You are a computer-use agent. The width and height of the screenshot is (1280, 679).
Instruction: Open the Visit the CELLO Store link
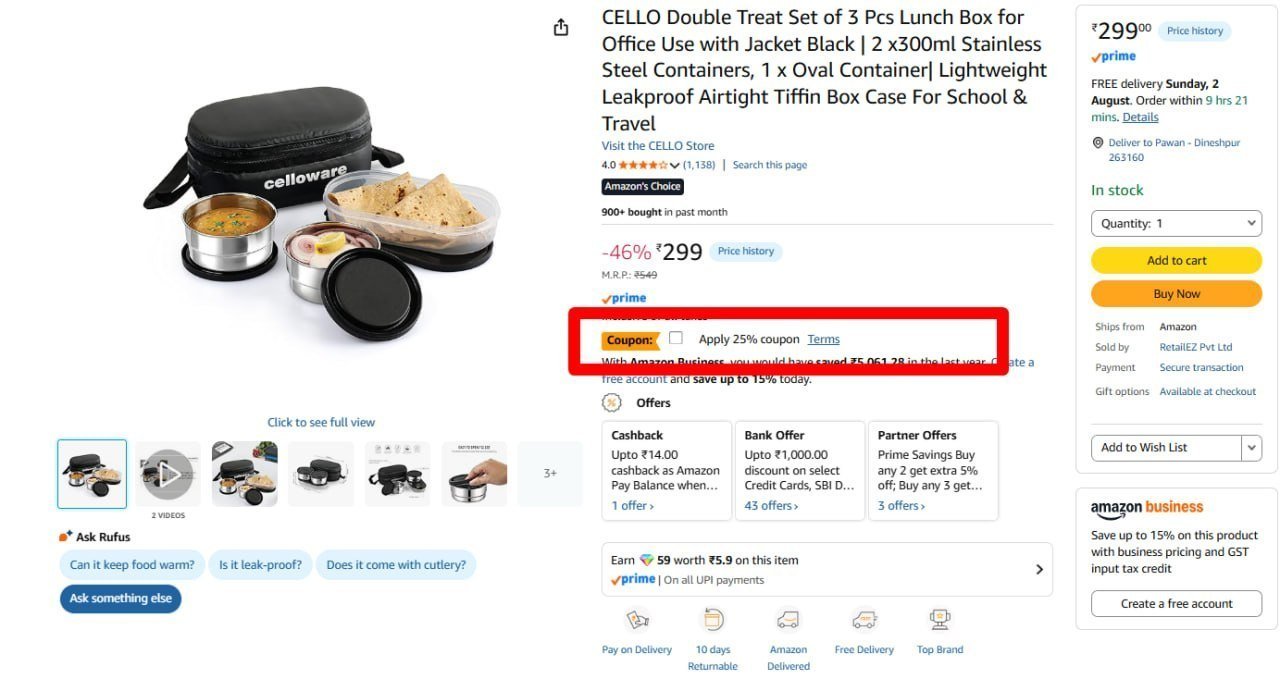click(x=658, y=146)
